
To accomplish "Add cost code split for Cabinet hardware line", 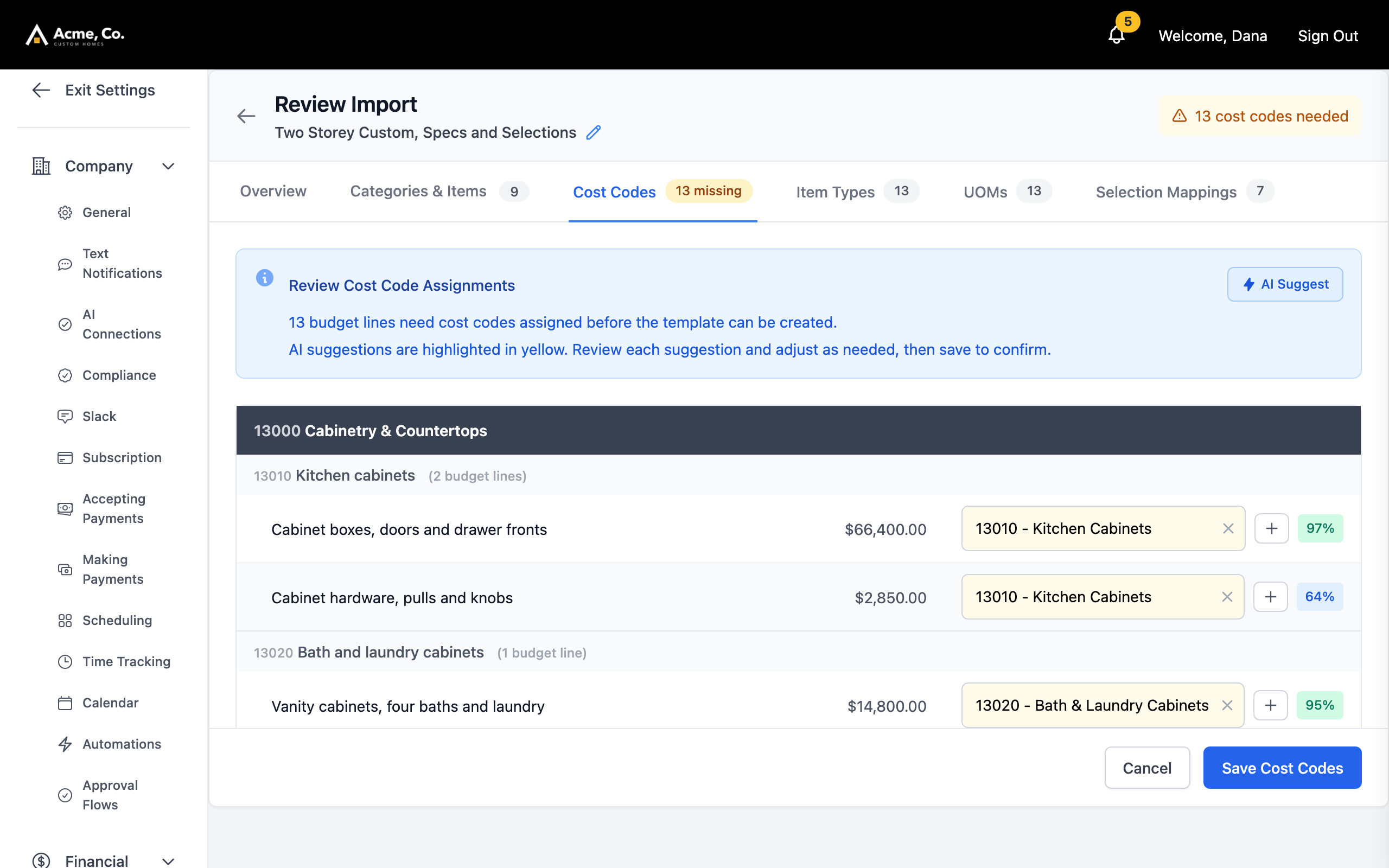I will click(x=1271, y=597).
